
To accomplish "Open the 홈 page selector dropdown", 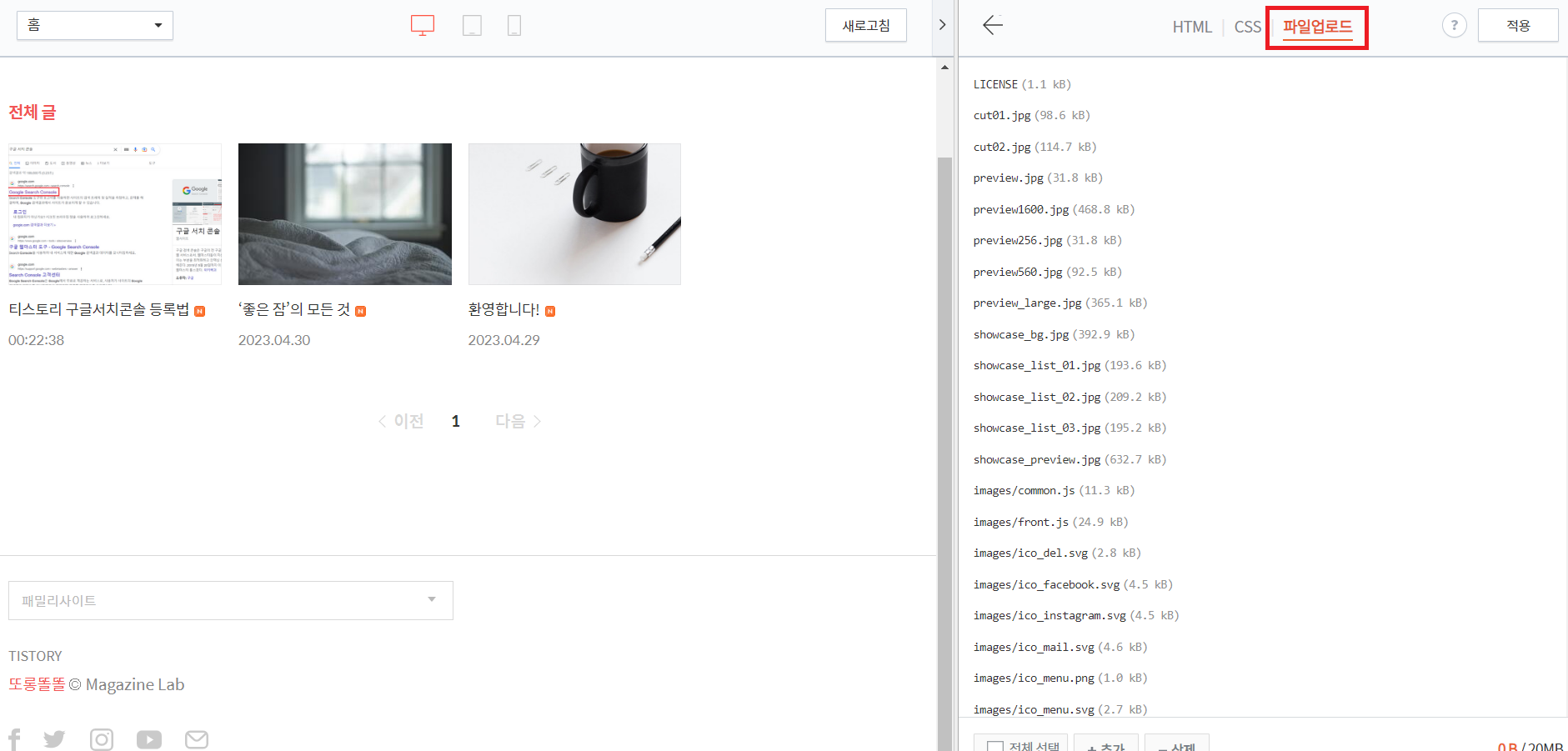I will (95, 25).
